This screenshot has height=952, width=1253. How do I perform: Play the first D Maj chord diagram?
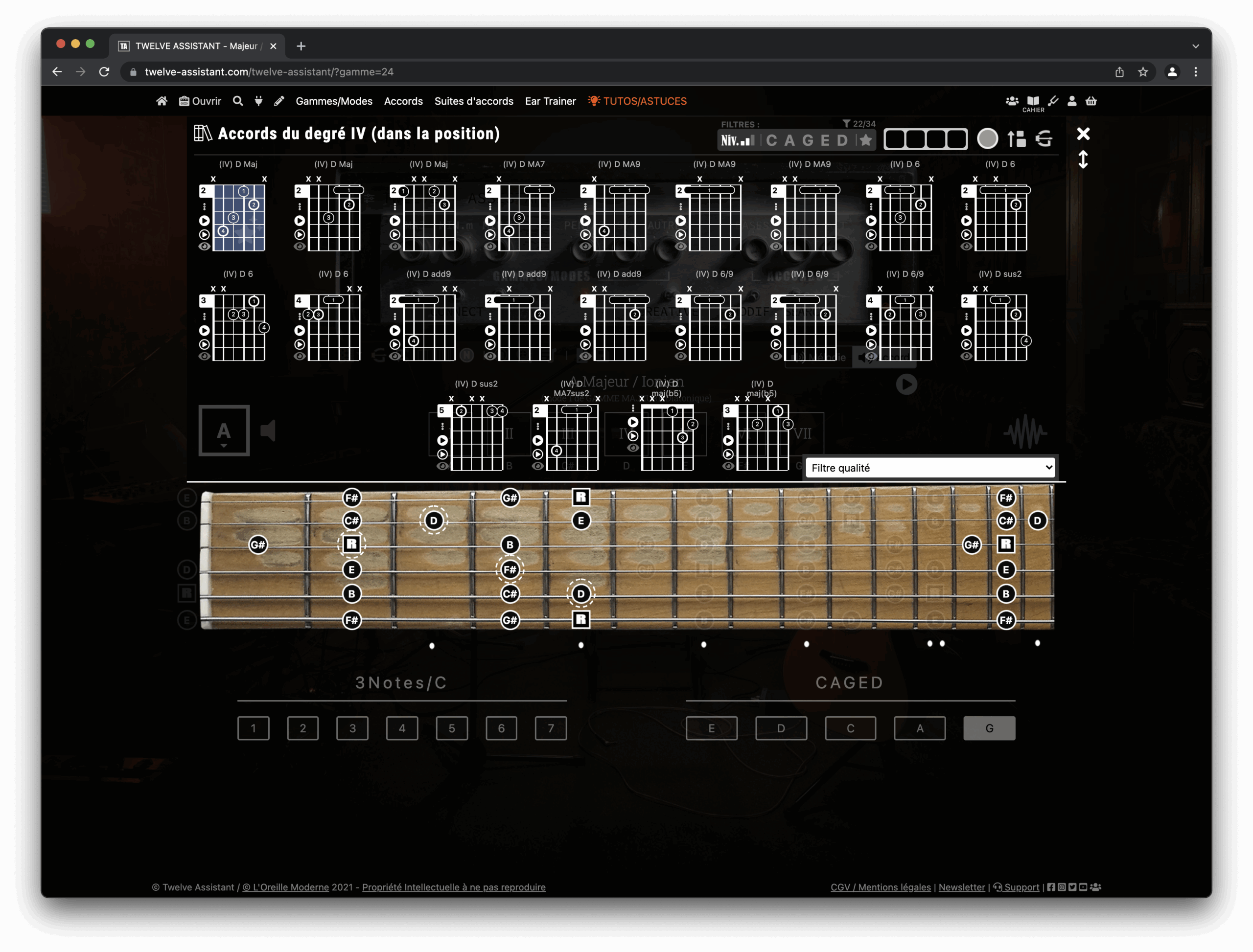tap(205, 221)
